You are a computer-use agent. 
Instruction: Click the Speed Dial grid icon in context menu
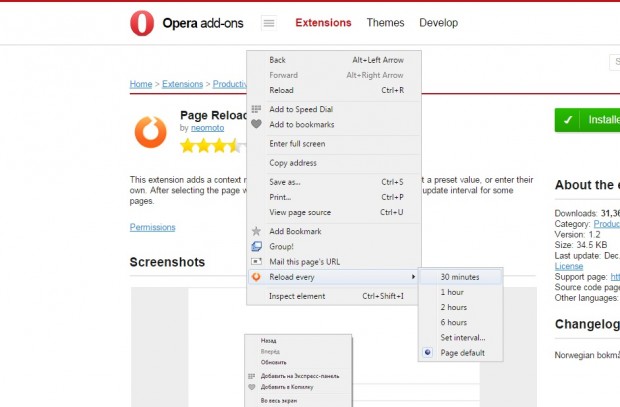(x=256, y=109)
